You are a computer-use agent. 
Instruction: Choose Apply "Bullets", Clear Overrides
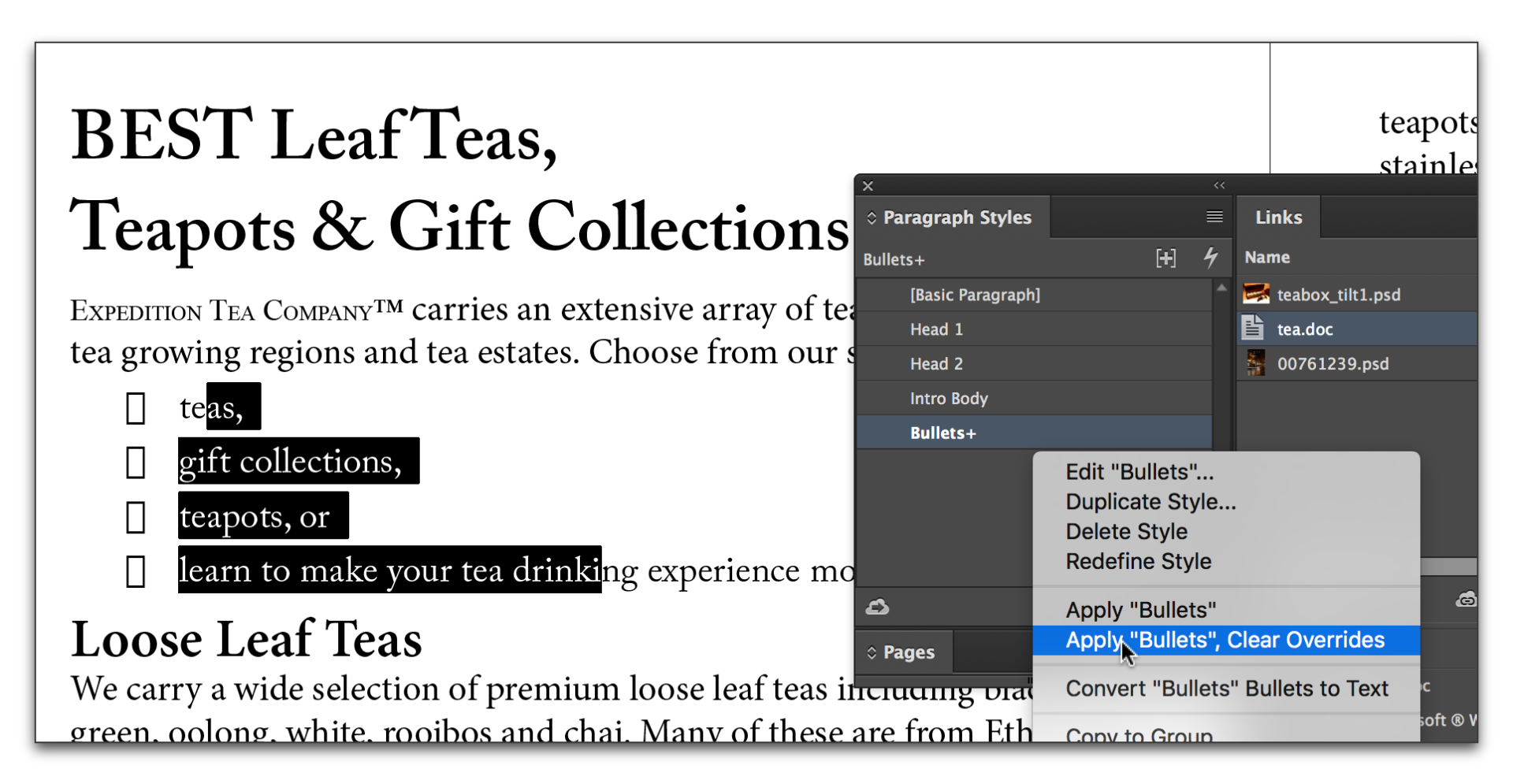pyautogui.click(x=1226, y=640)
